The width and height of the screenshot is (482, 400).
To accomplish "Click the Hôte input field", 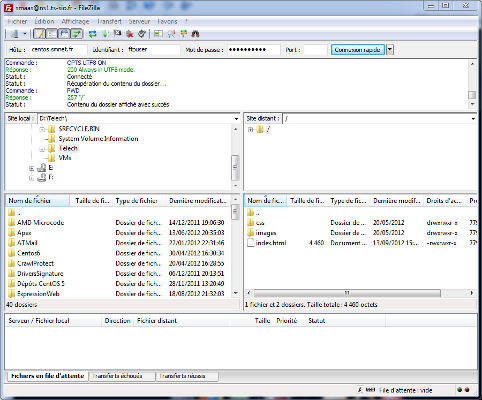I will coord(58,50).
